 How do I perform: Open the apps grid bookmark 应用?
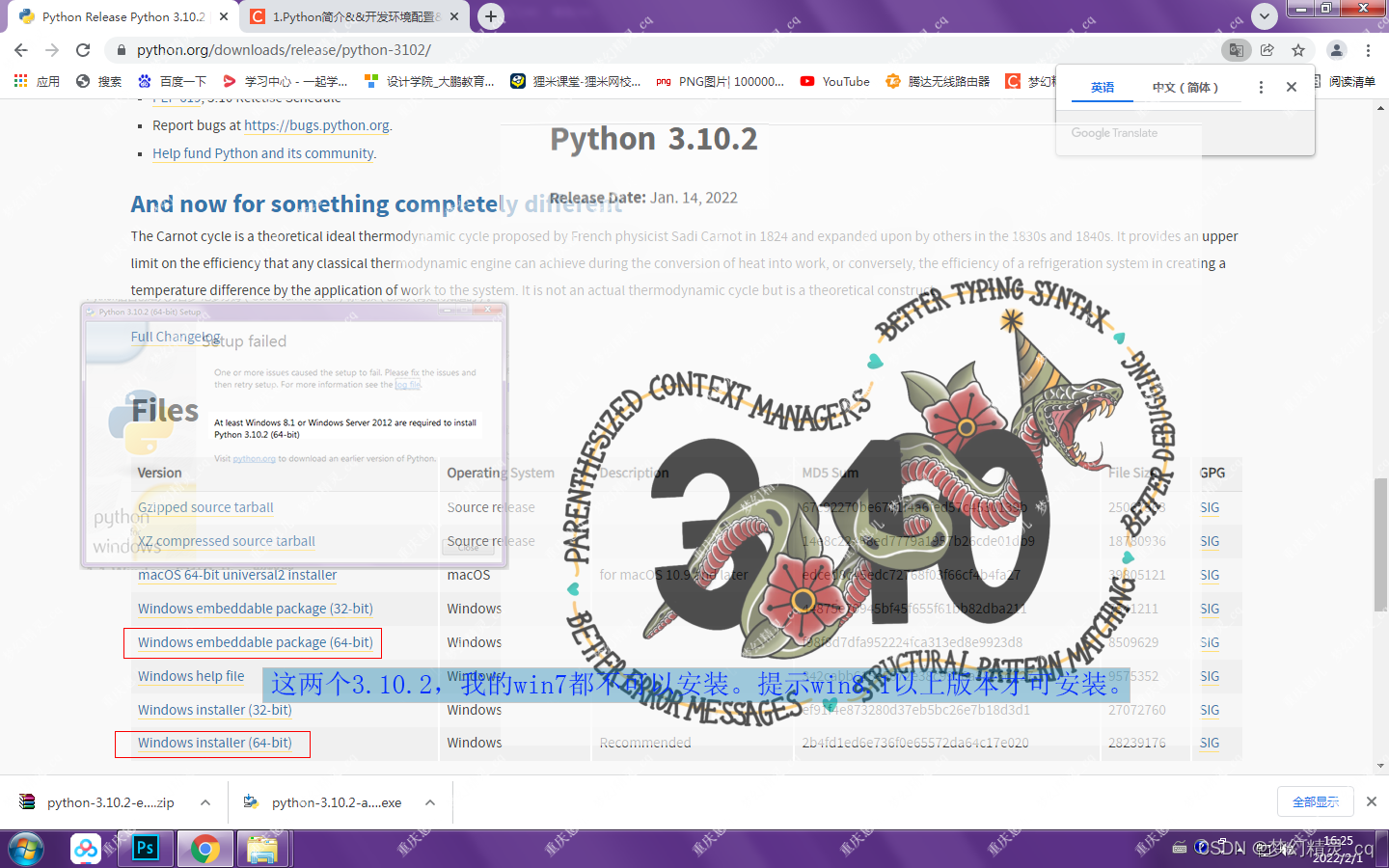37,81
